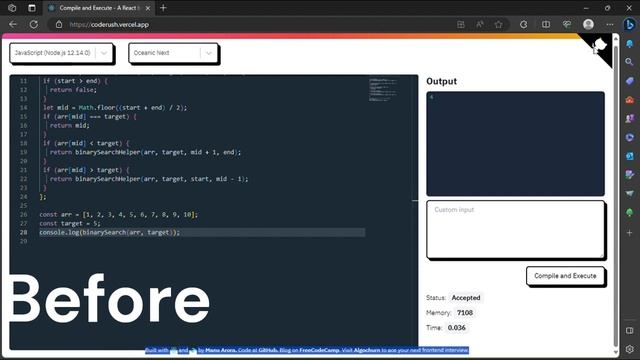Image resolution: width=640 pixels, height=360 pixels.
Task: Expand the JavaScript (Node.js 12.14.0) language dropdown
Action: tap(61, 53)
